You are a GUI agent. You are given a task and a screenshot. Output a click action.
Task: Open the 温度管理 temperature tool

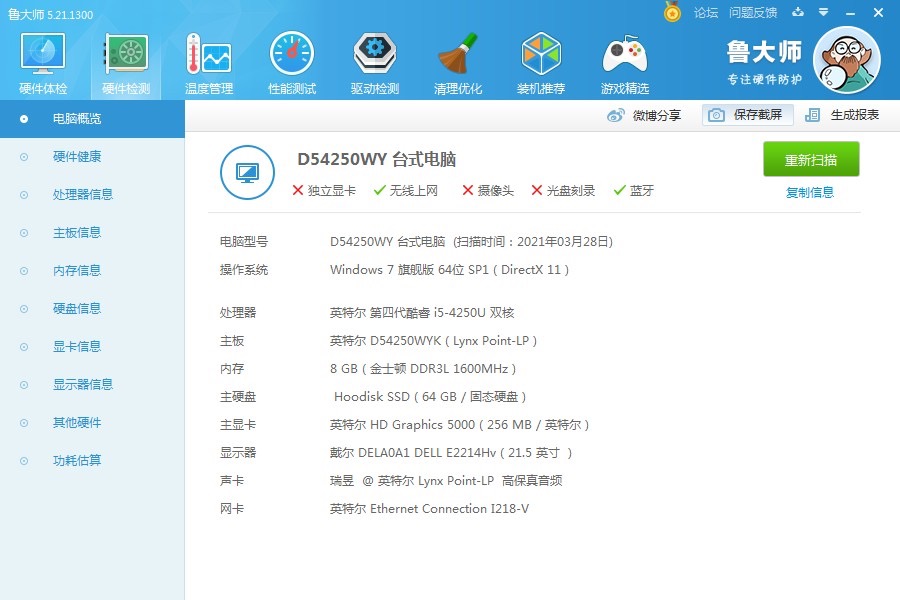[x=207, y=60]
